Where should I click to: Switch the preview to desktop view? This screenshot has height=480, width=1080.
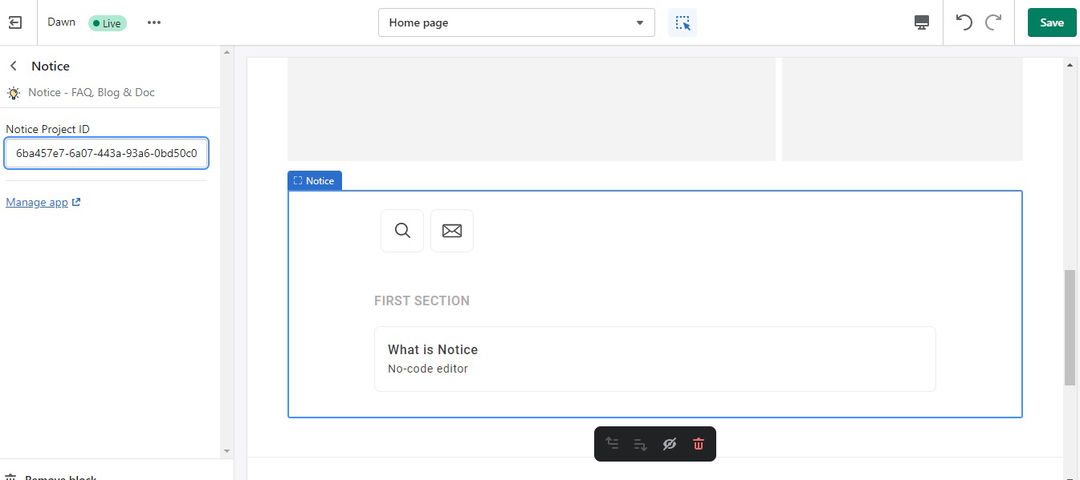pyautogui.click(x=922, y=23)
